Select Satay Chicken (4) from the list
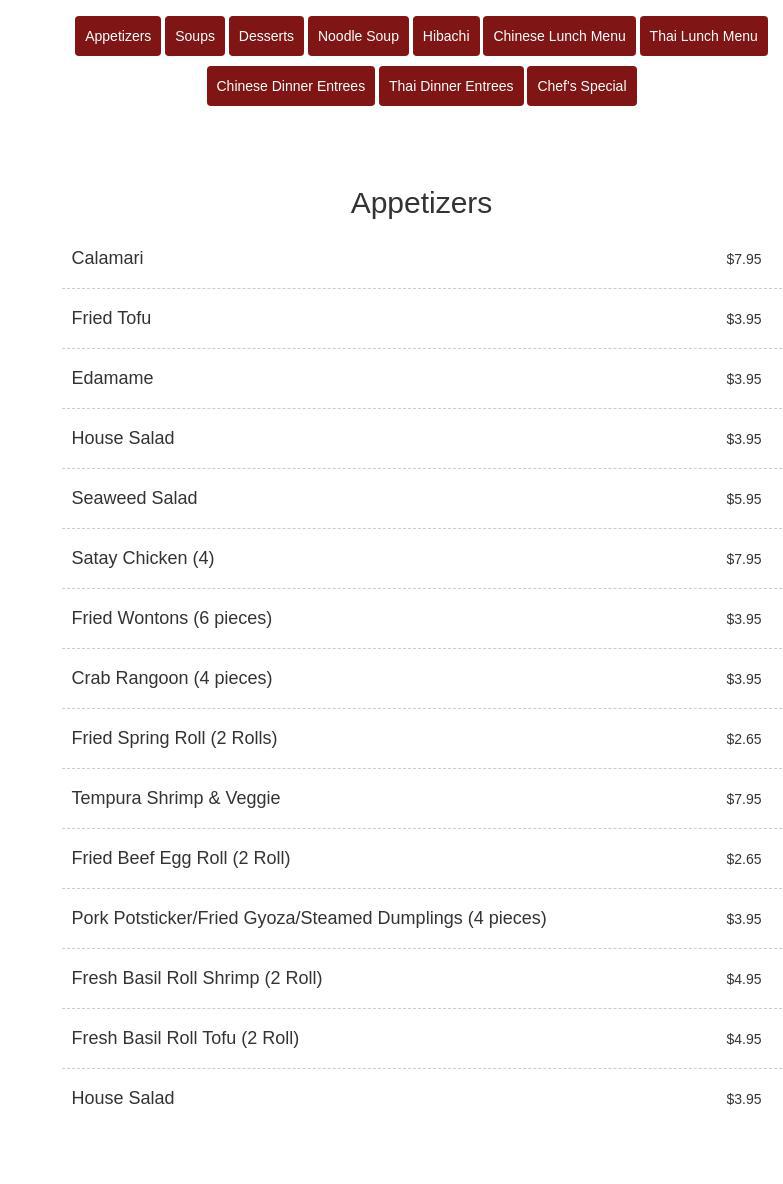 (x=143, y=558)
